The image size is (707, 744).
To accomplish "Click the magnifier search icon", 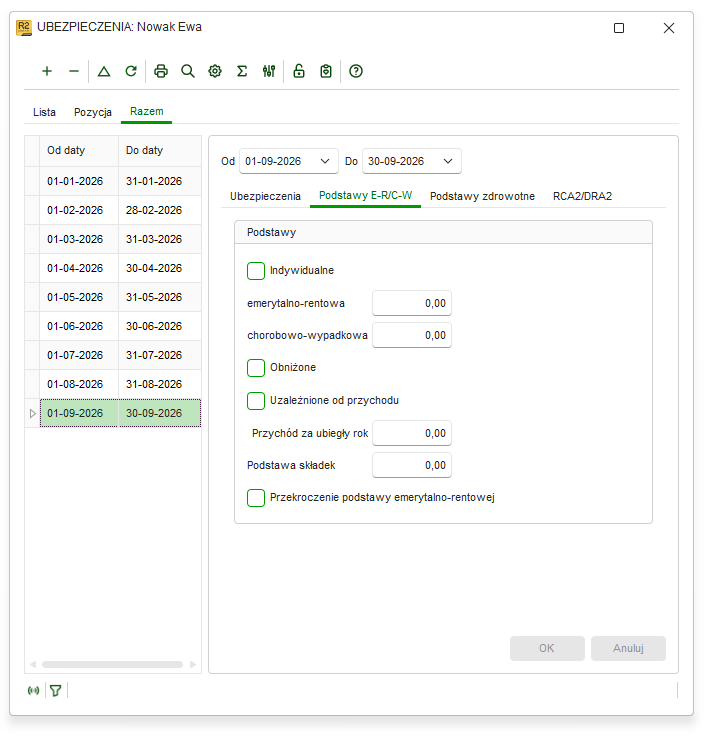I will pos(188,71).
